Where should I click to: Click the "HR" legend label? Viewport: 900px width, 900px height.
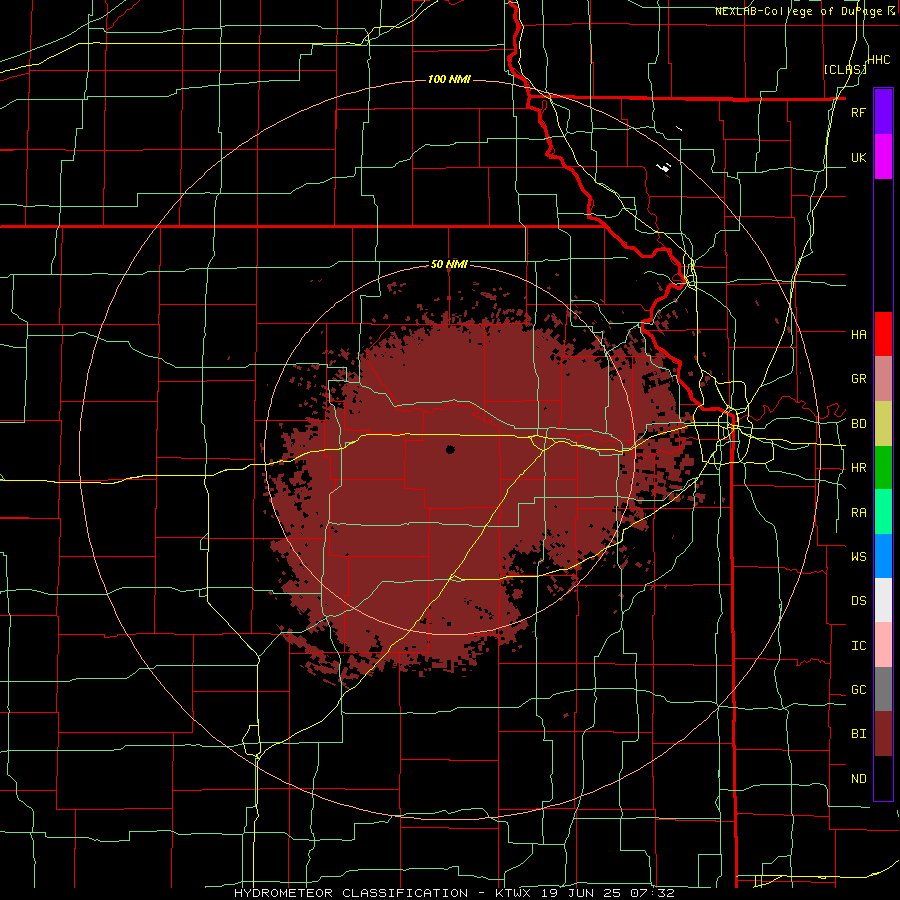tap(858, 468)
